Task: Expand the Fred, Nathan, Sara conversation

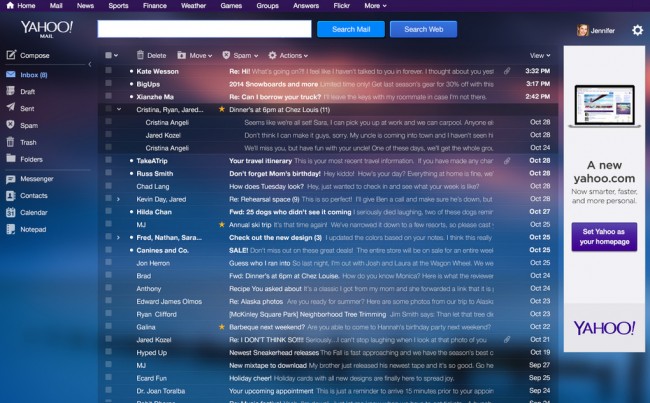Action: 119,238
